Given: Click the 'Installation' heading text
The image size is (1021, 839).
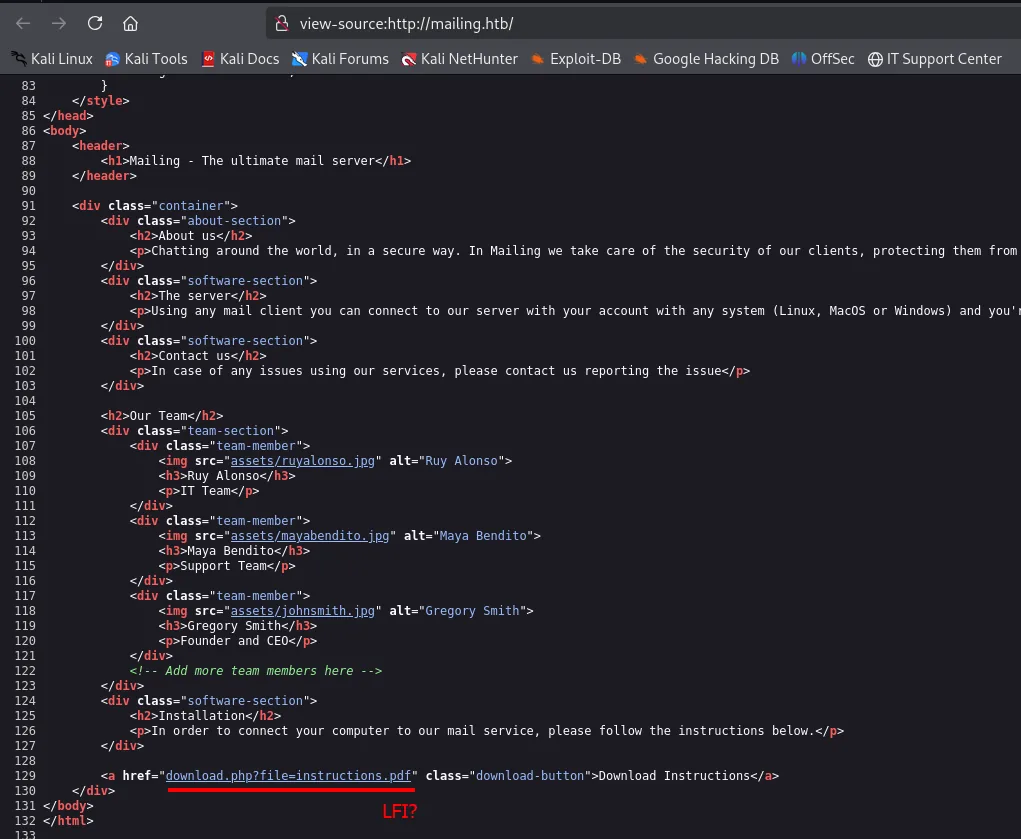Looking at the screenshot, I should (201, 715).
